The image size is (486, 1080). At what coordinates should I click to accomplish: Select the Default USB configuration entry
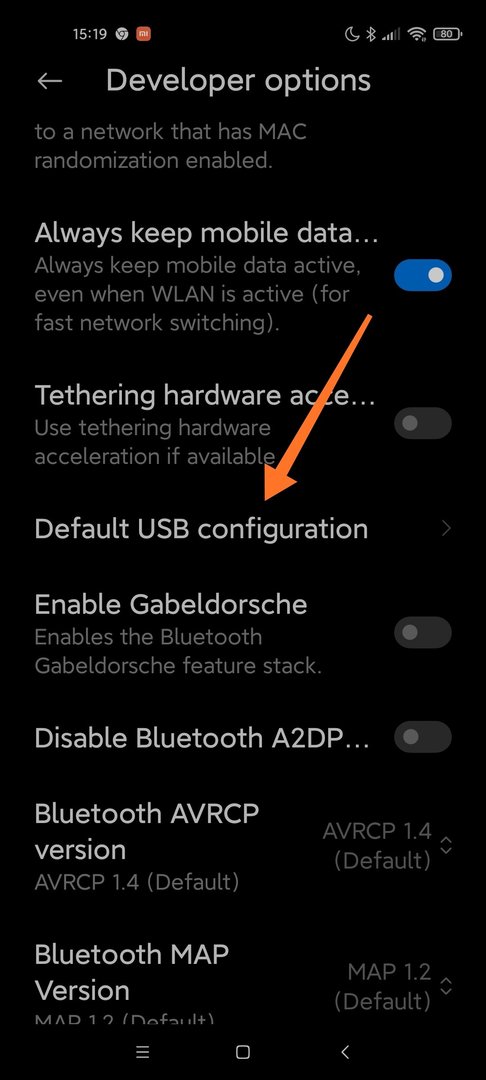pyautogui.click(x=243, y=528)
